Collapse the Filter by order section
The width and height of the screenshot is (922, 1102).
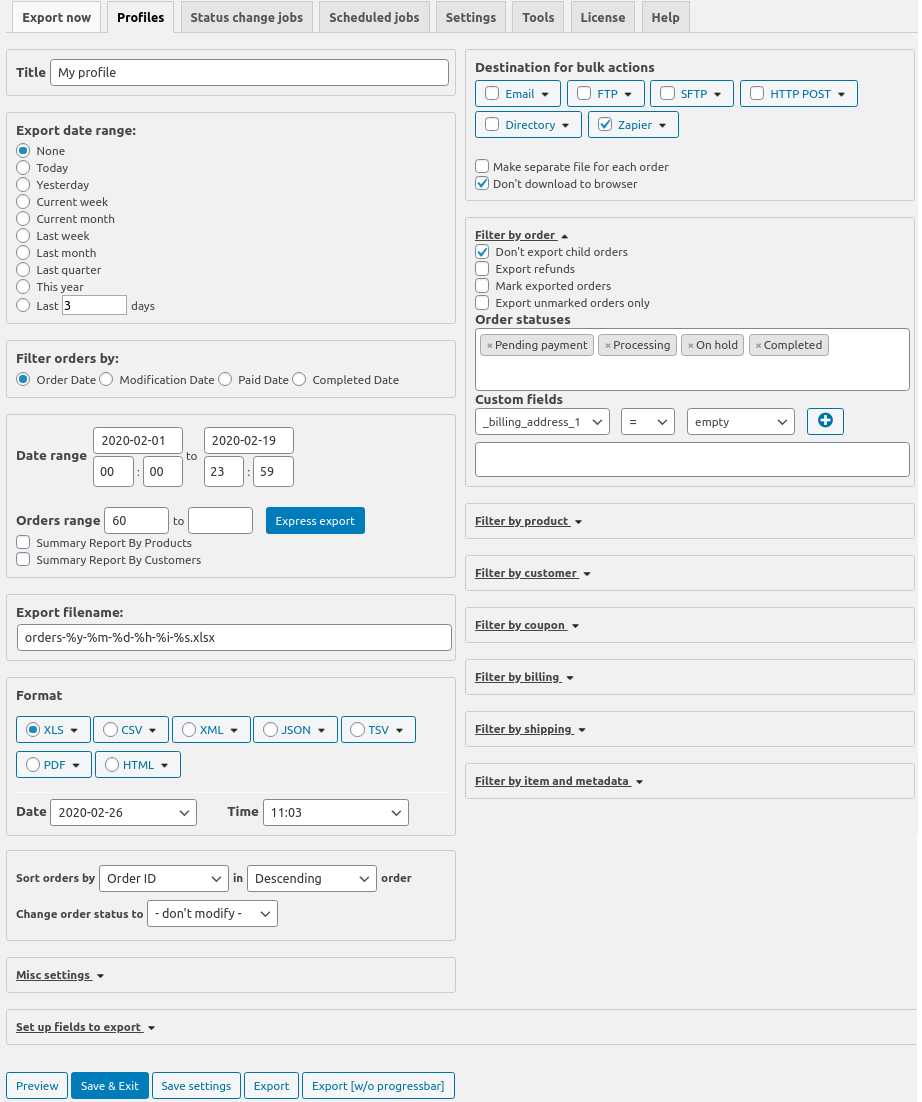coord(521,235)
